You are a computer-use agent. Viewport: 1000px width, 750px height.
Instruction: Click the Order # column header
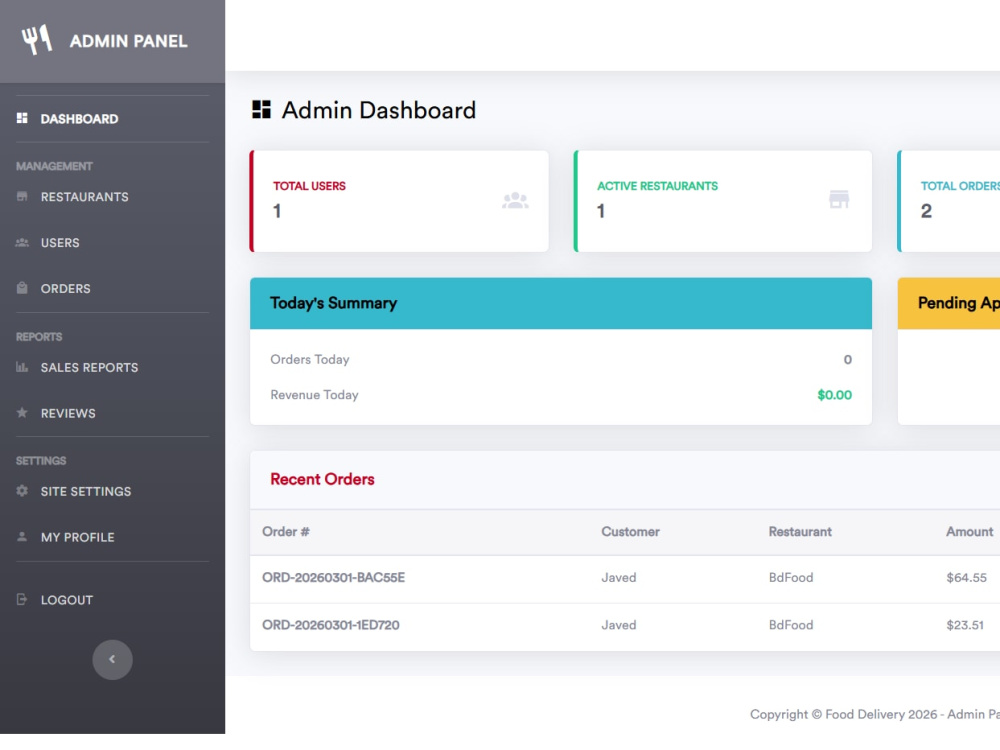(286, 531)
